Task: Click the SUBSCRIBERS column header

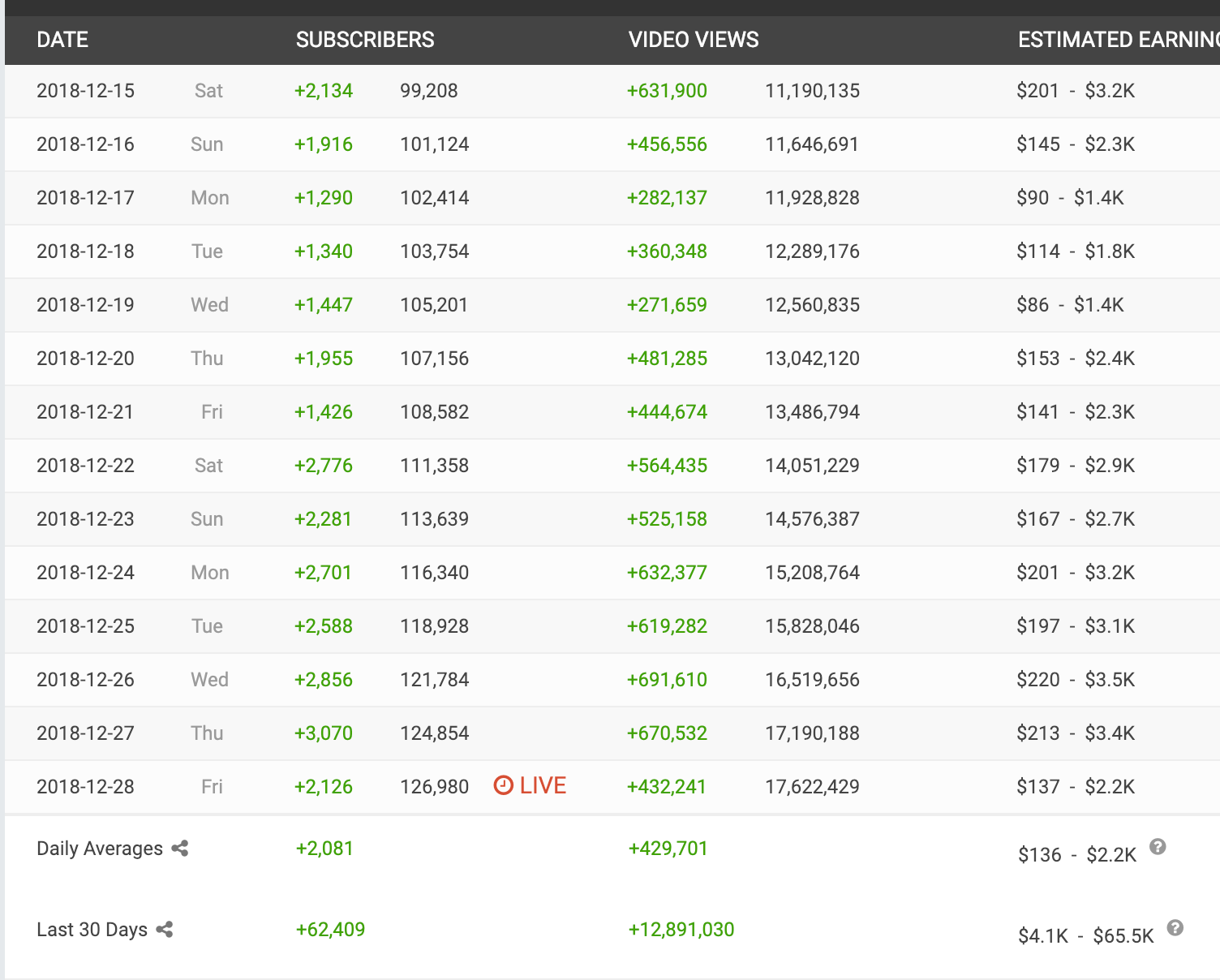Action: click(x=365, y=40)
